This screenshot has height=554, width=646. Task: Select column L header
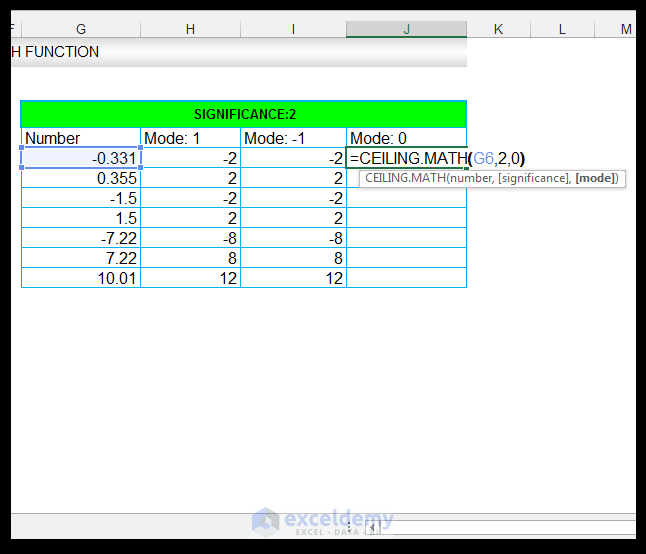[x=562, y=29]
